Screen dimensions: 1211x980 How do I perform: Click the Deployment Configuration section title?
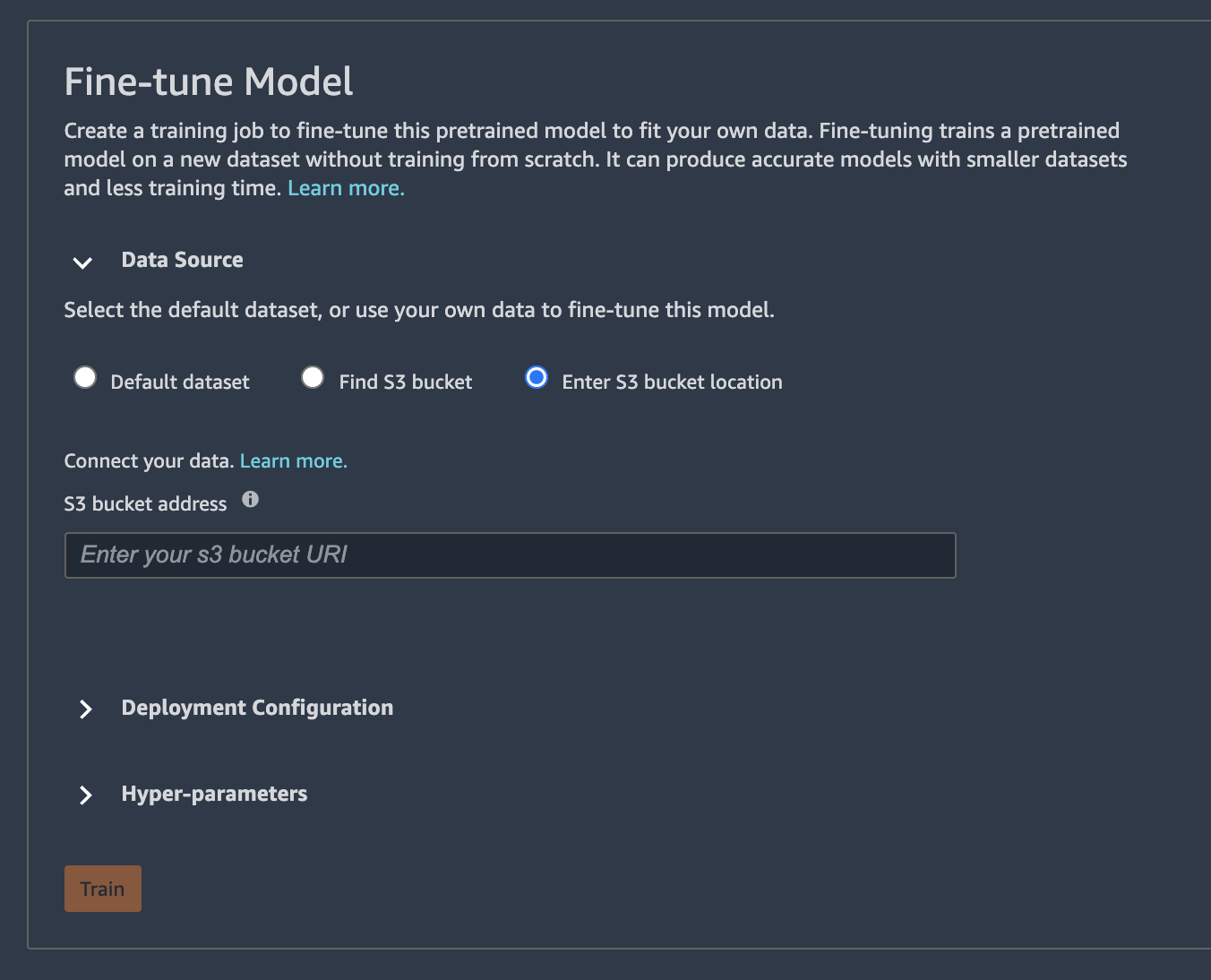tap(257, 708)
